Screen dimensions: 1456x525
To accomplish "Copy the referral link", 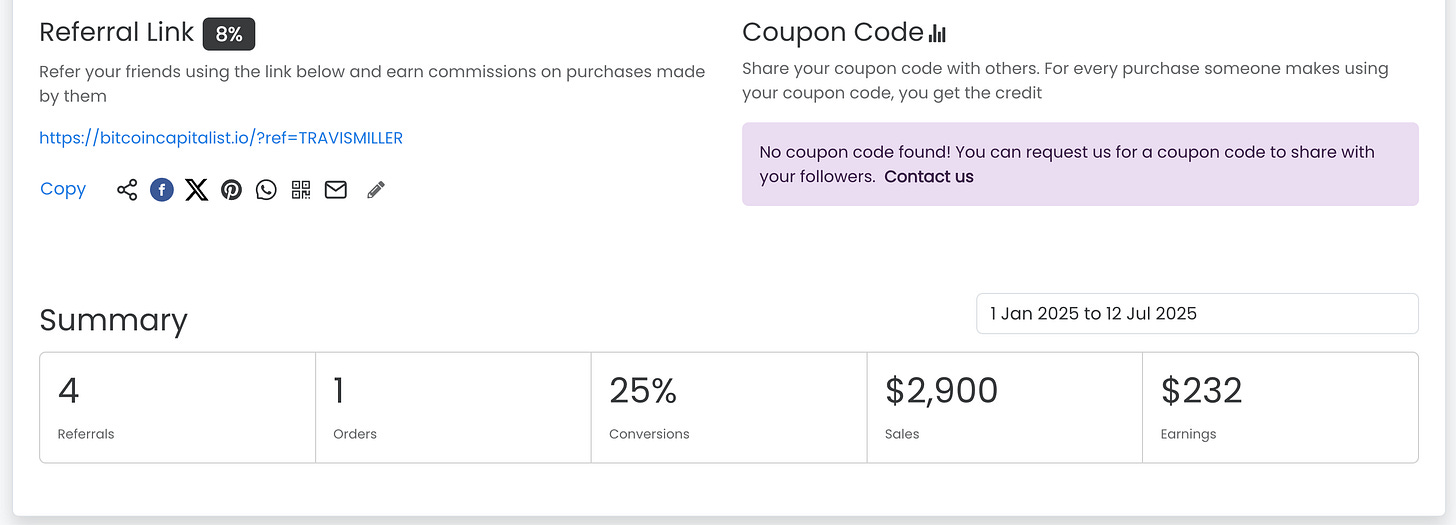I will point(63,189).
